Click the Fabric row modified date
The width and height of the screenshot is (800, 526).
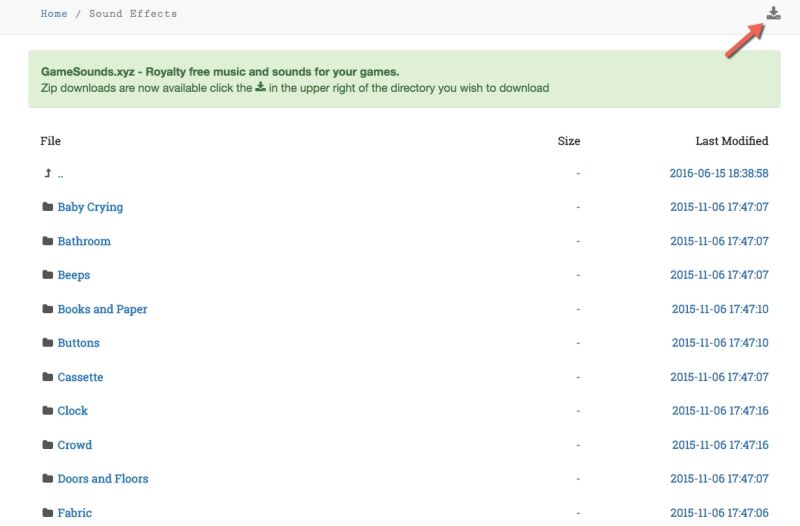pos(719,512)
